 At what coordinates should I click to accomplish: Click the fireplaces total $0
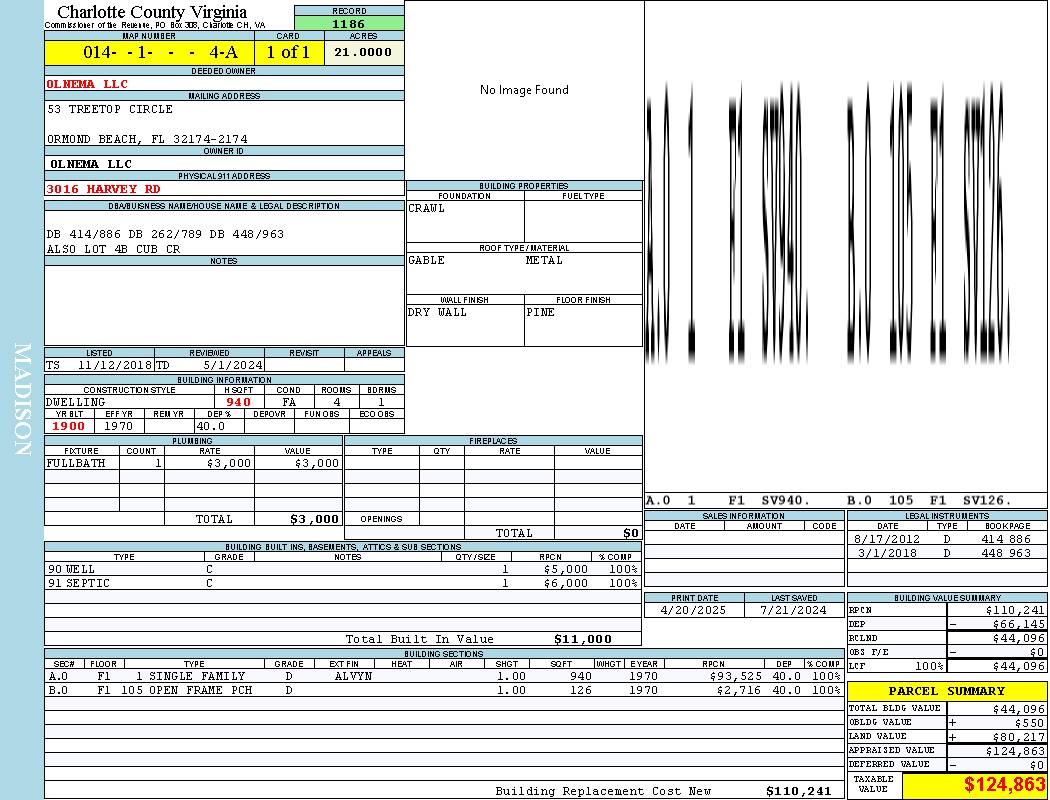[x=631, y=534]
